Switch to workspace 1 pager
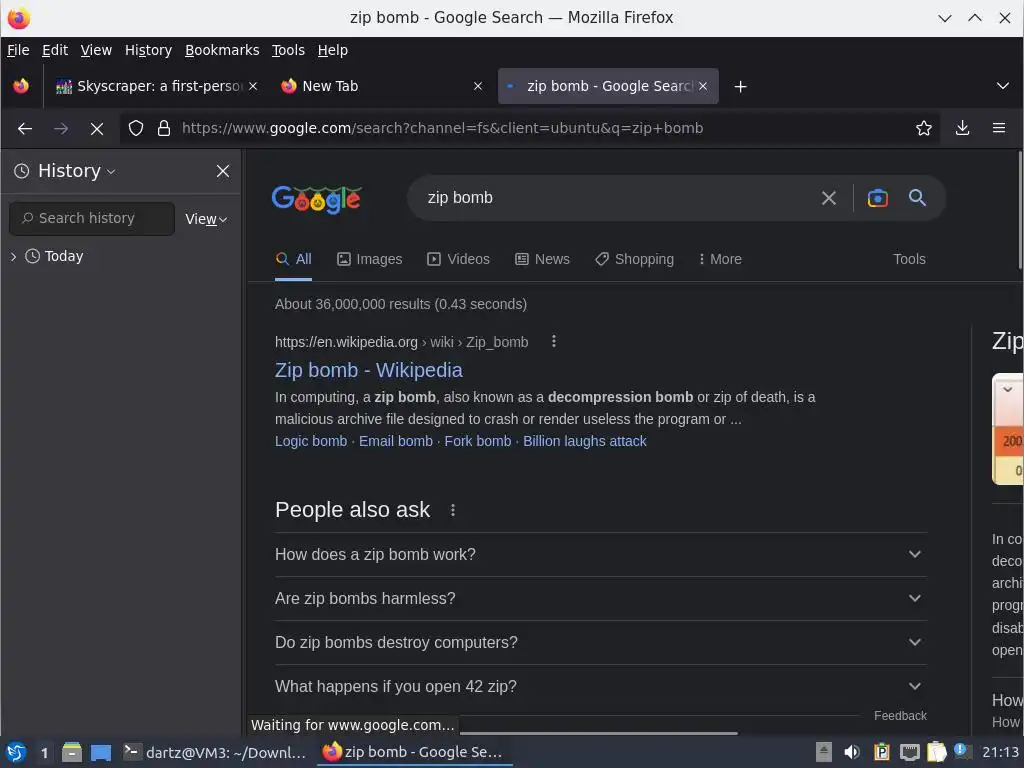The height and width of the screenshot is (768, 1024). [x=44, y=752]
